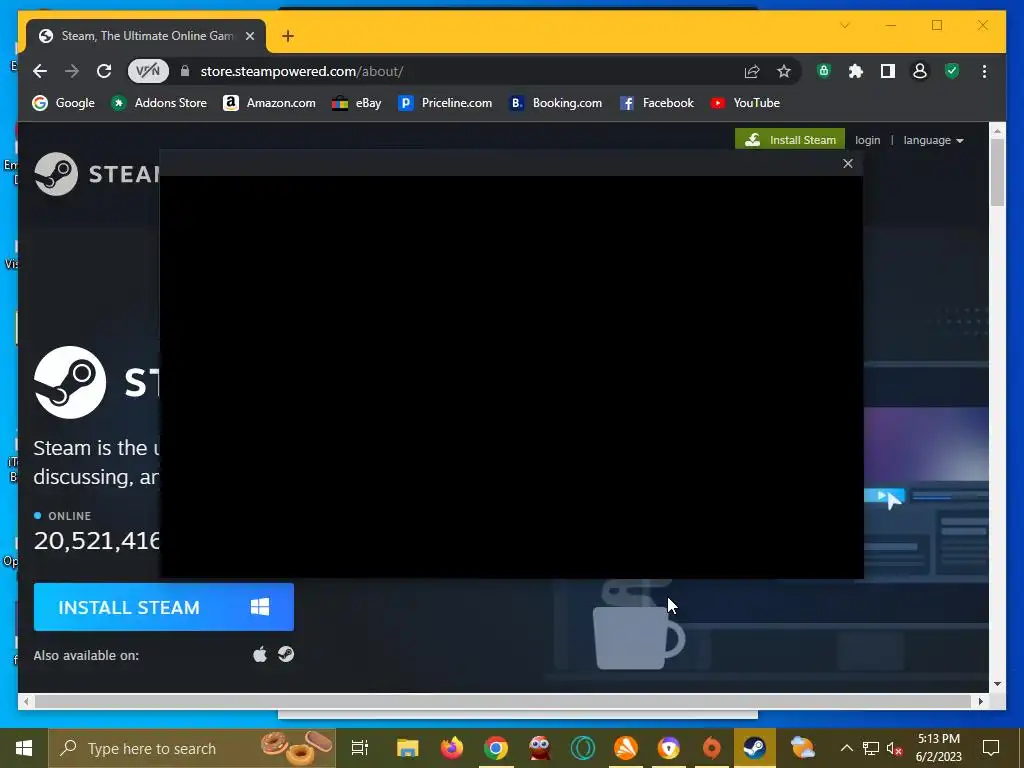Click the green Install Steam header button
Viewport: 1024px width, 768px height.
(790, 140)
